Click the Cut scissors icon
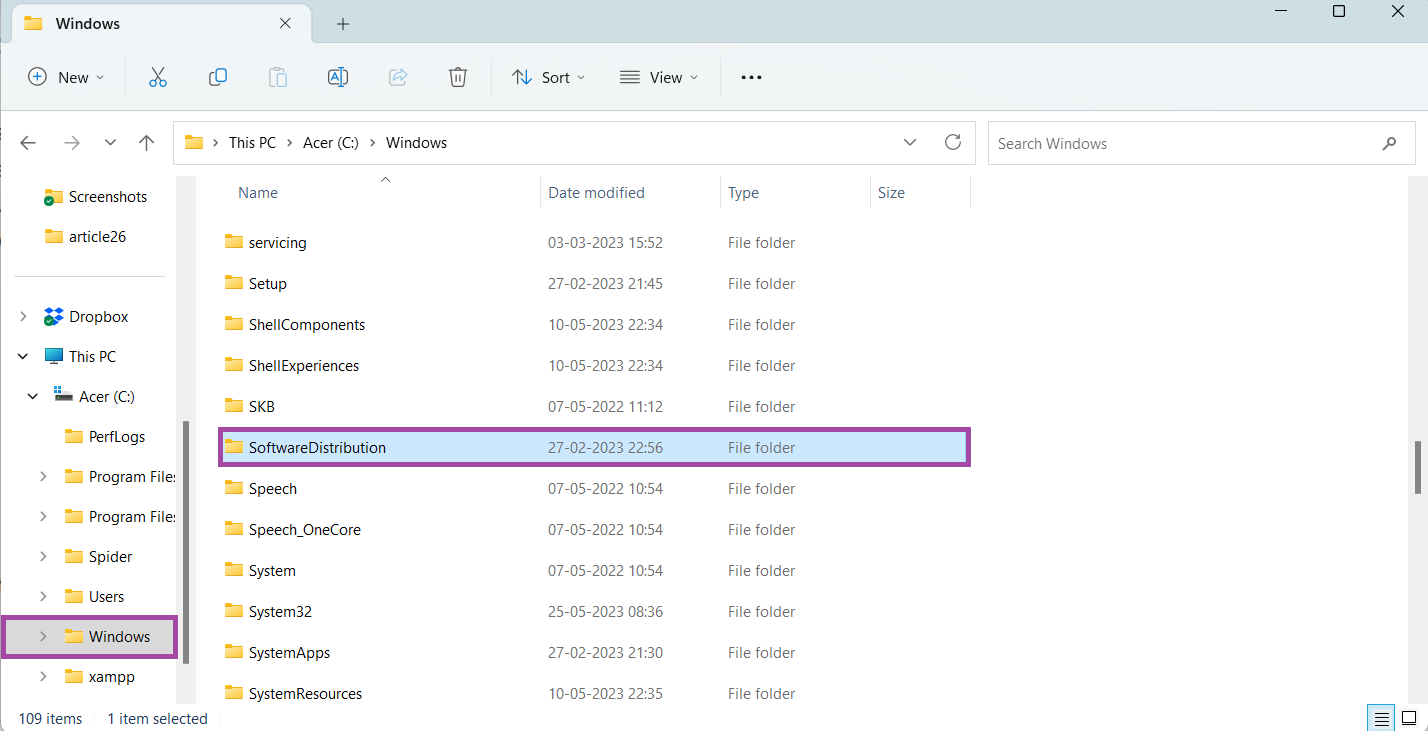 (157, 77)
